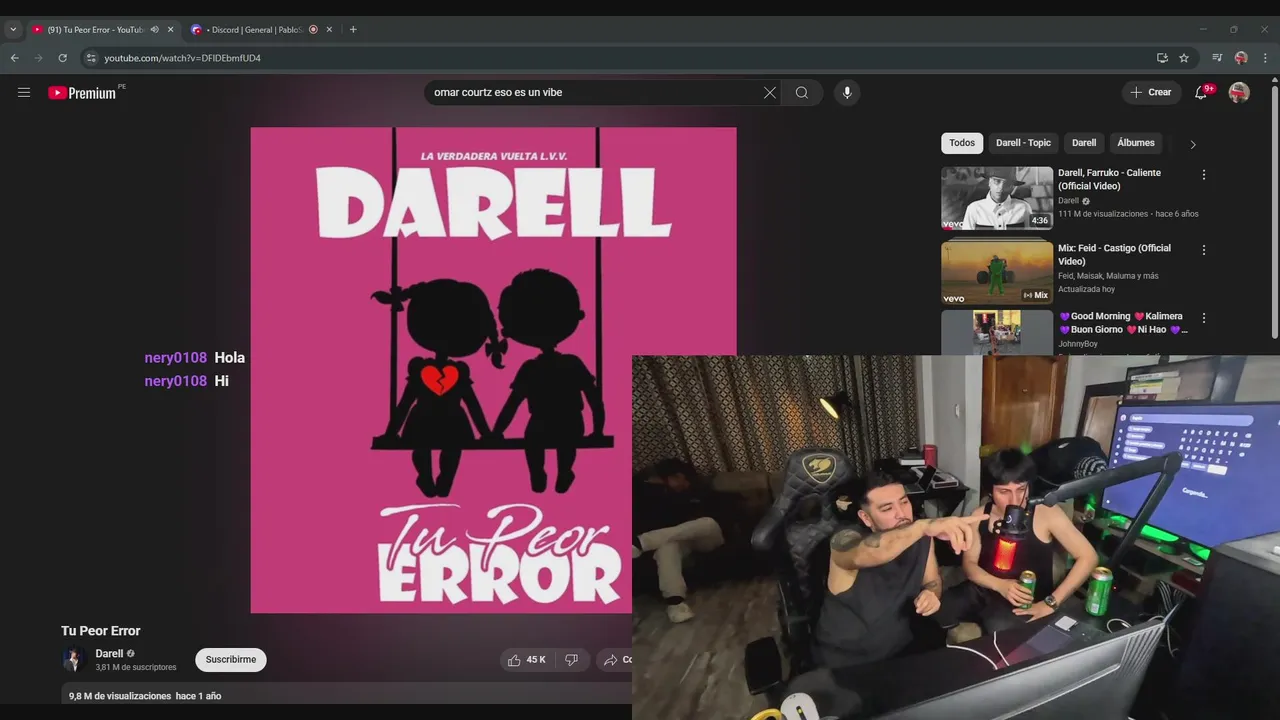Select the Todos filter chip
1280x720 pixels.
[x=962, y=143]
